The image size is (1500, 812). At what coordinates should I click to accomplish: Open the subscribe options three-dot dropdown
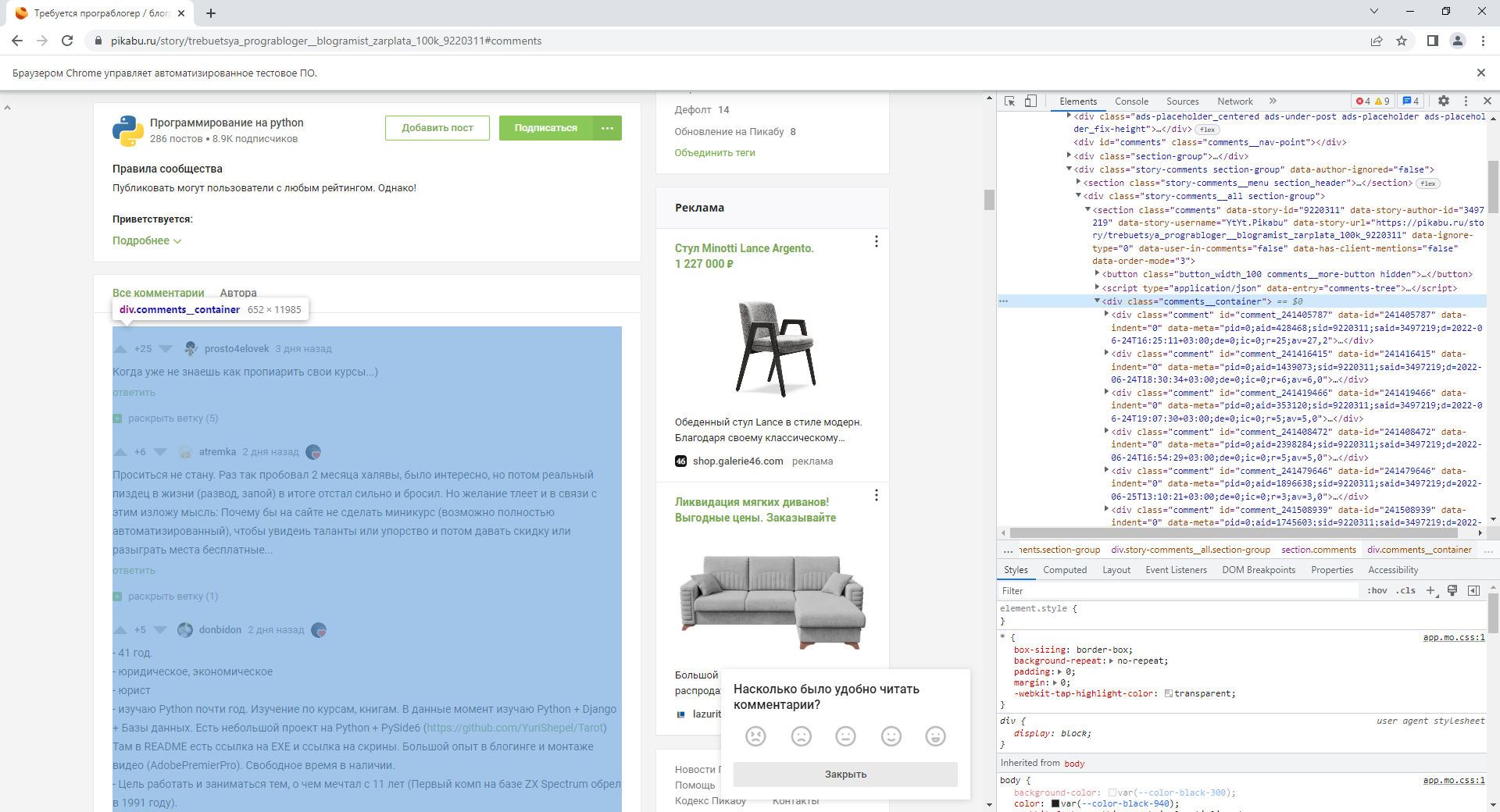coord(607,128)
